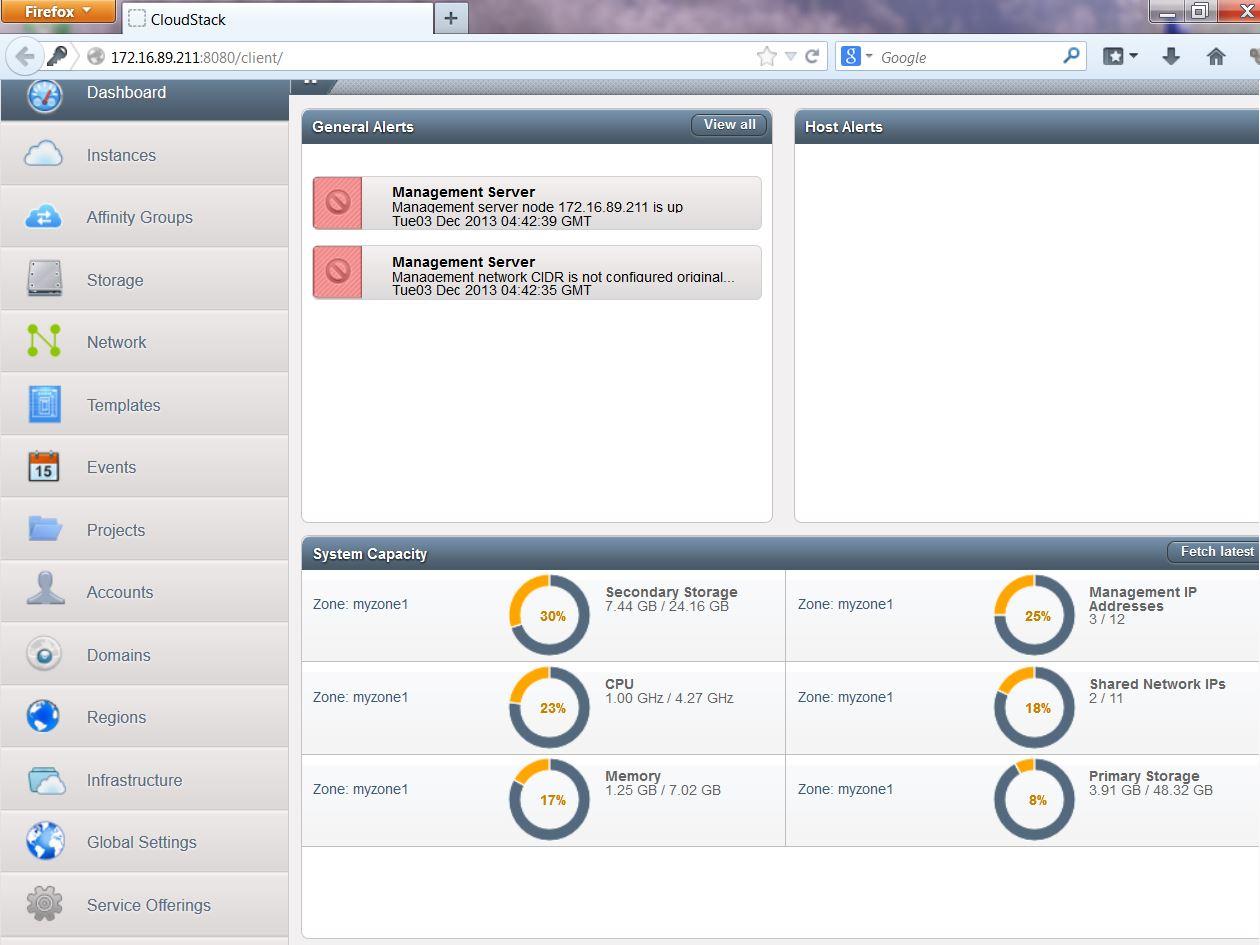Click the Service Offerings gear icon
The width and height of the screenshot is (1260, 945).
(44, 904)
